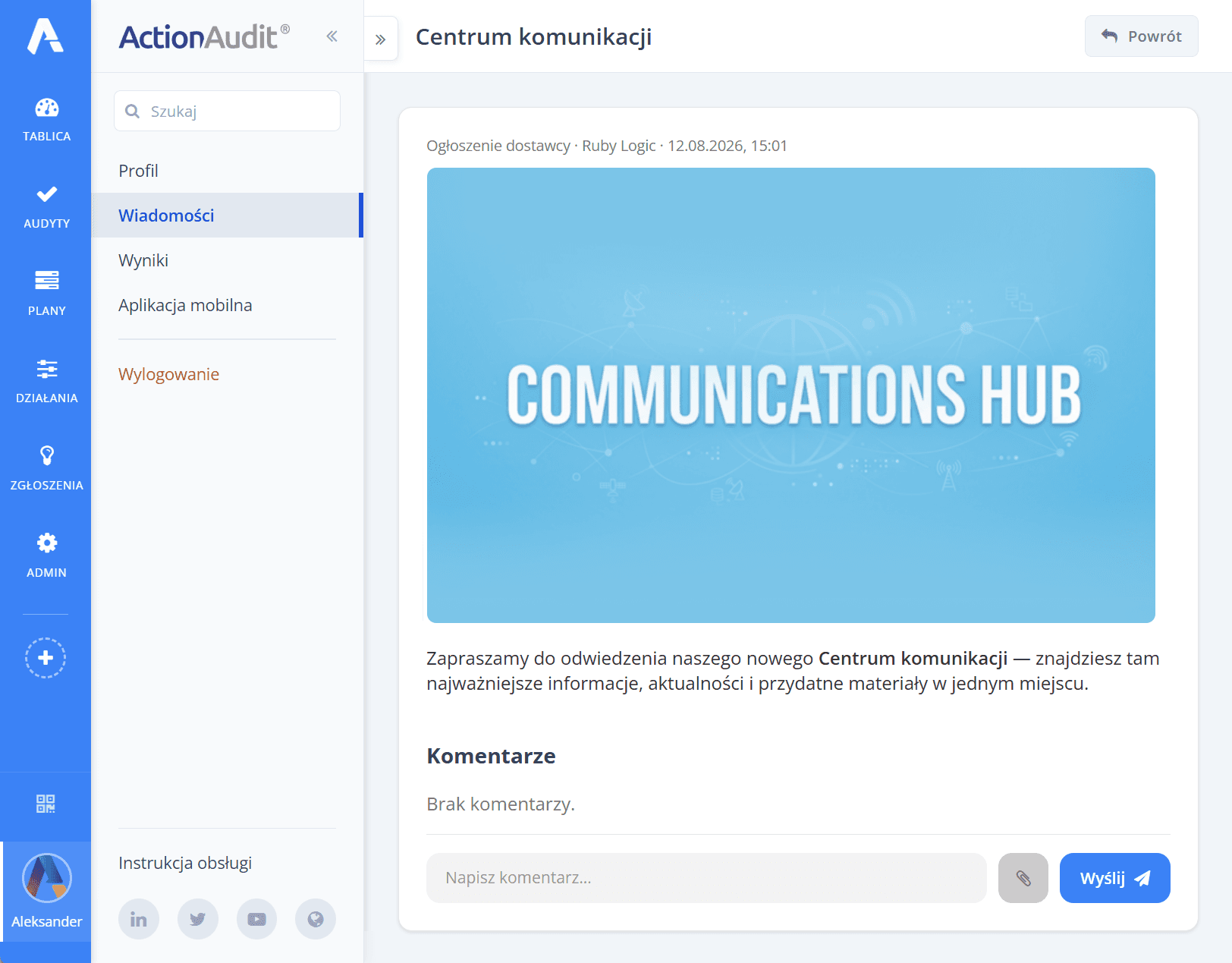1232x963 pixels.
Task: Click the Brak komentarzy text
Action: 501,804
